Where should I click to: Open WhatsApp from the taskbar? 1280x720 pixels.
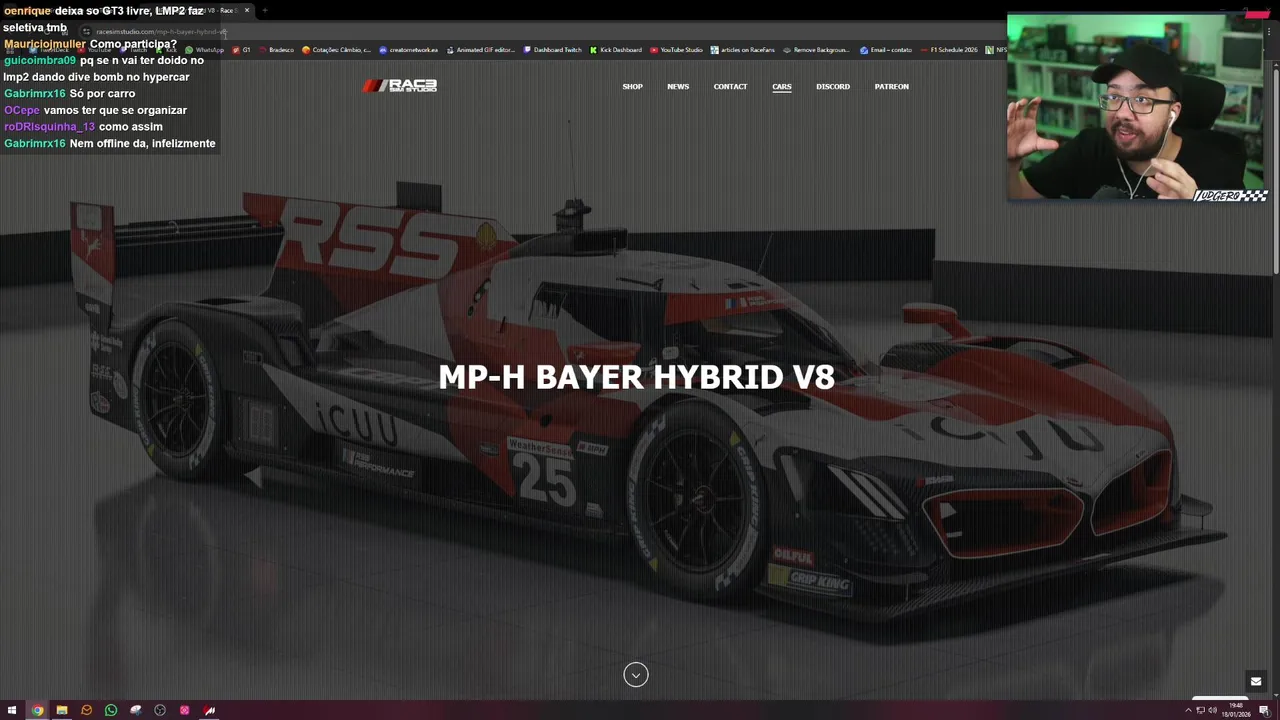(110, 710)
